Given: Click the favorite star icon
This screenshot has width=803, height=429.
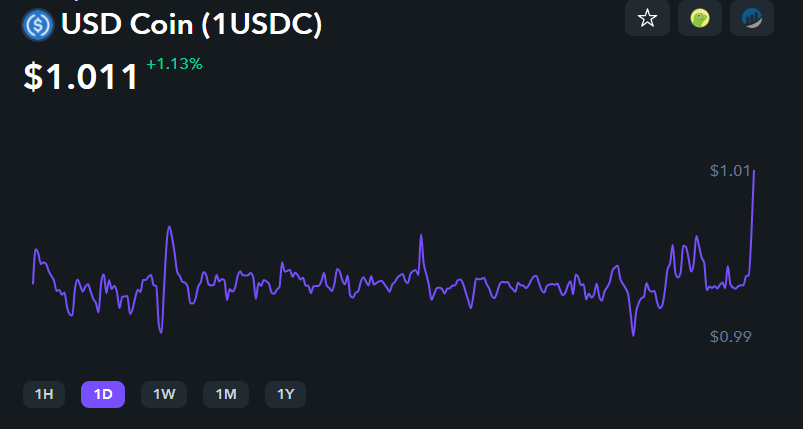Looking at the screenshot, I should pyautogui.click(x=647, y=18).
